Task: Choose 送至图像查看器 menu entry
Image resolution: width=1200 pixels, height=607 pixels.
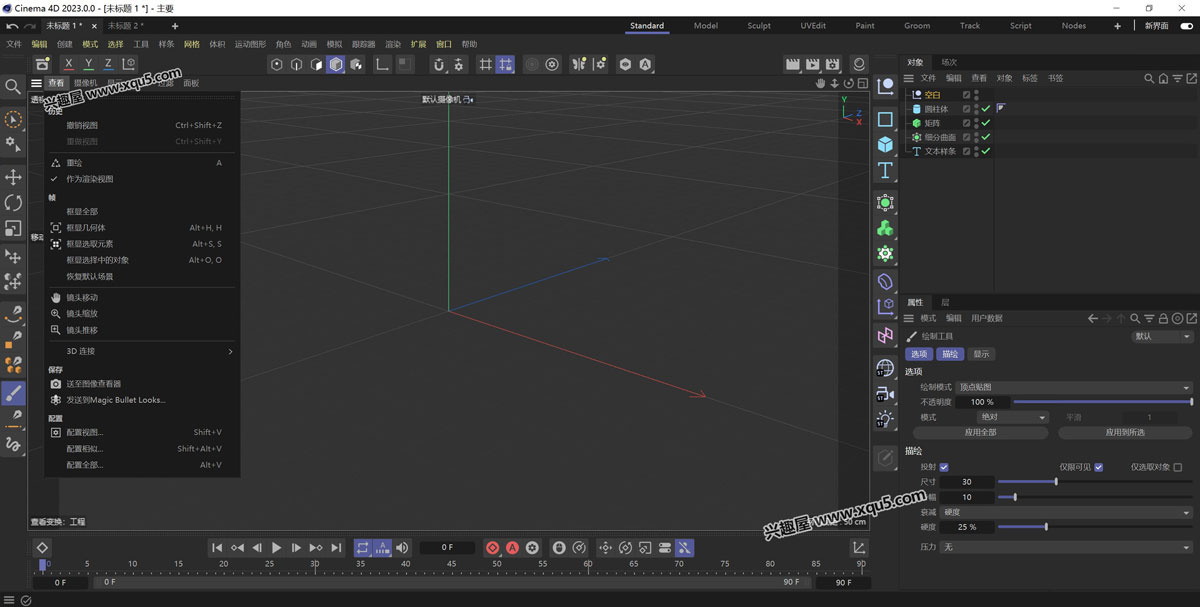Action: tap(140, 384)
